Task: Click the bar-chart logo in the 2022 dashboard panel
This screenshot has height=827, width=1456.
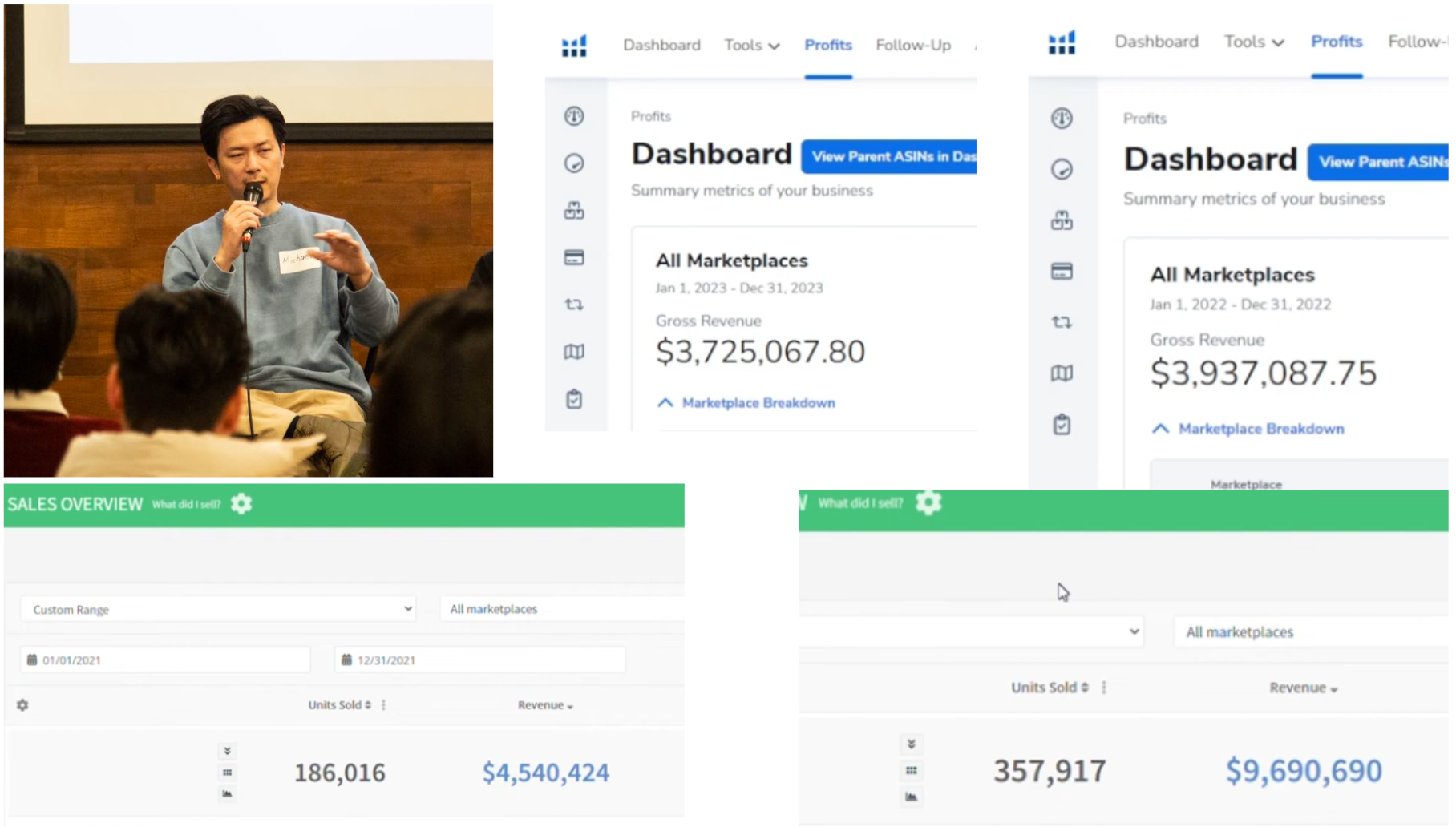Action: (x=1062, y=42)
